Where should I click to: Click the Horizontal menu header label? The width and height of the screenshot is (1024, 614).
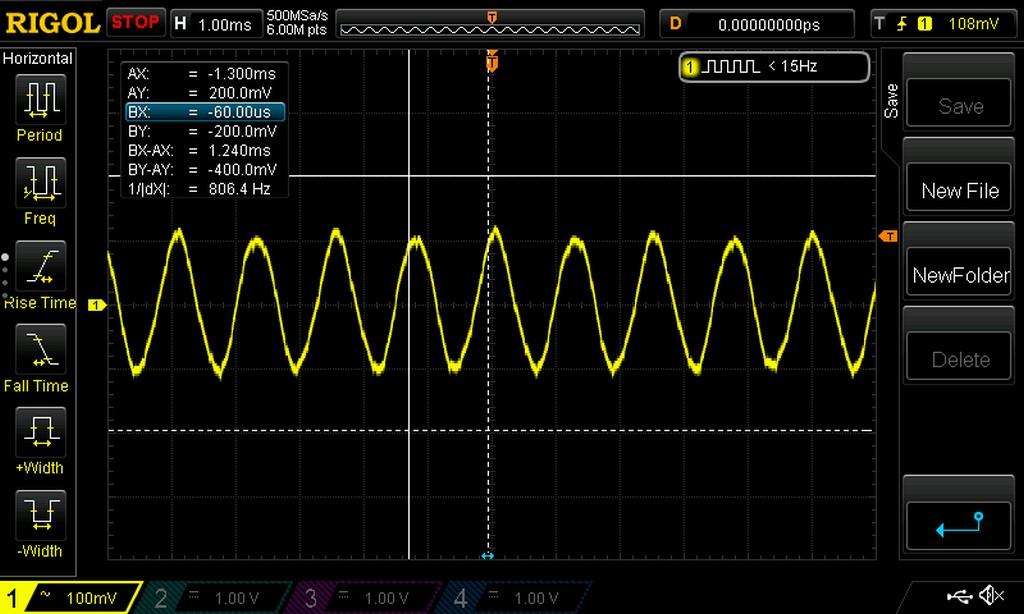pos(37,59)
